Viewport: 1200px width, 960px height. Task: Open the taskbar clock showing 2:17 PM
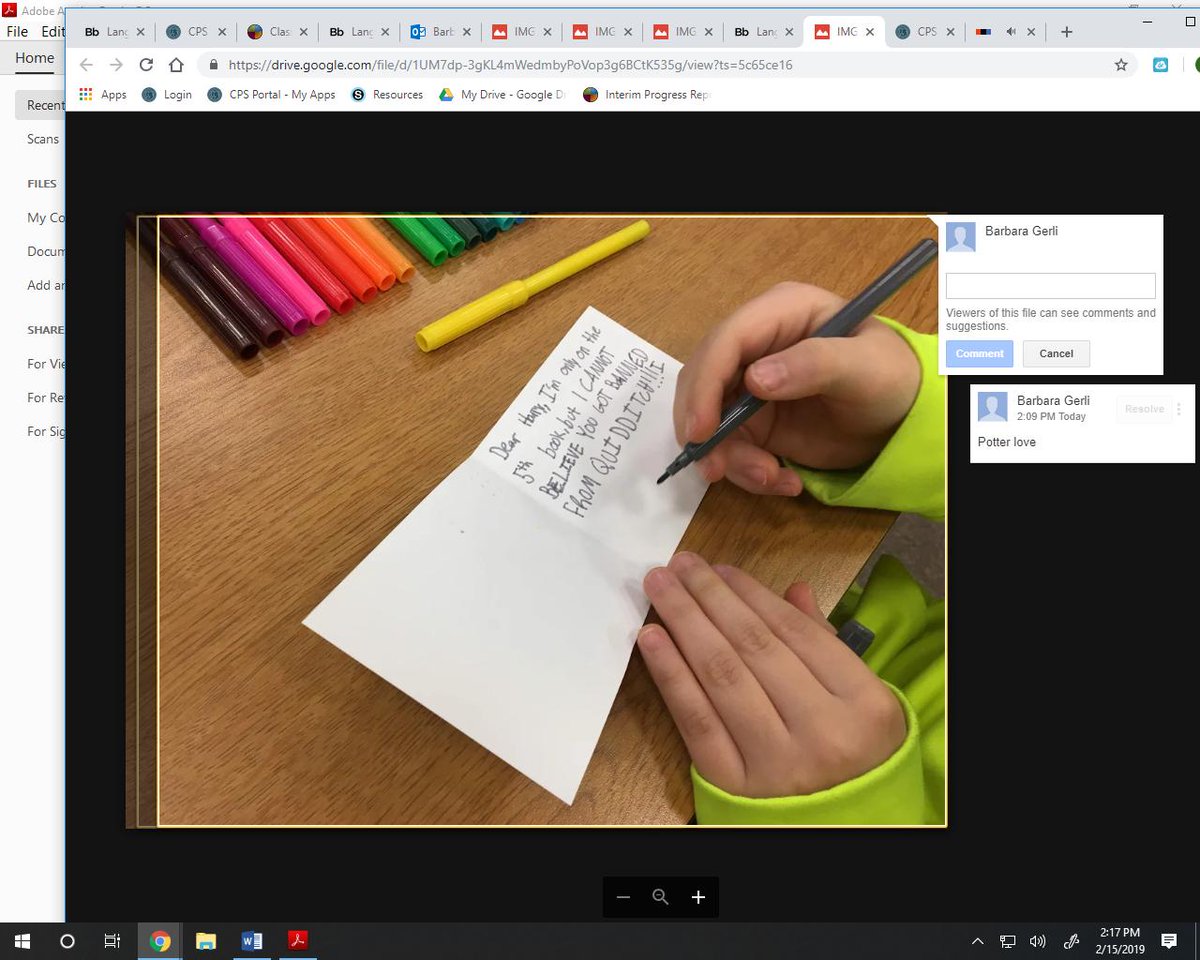[x=1120, y=941]
